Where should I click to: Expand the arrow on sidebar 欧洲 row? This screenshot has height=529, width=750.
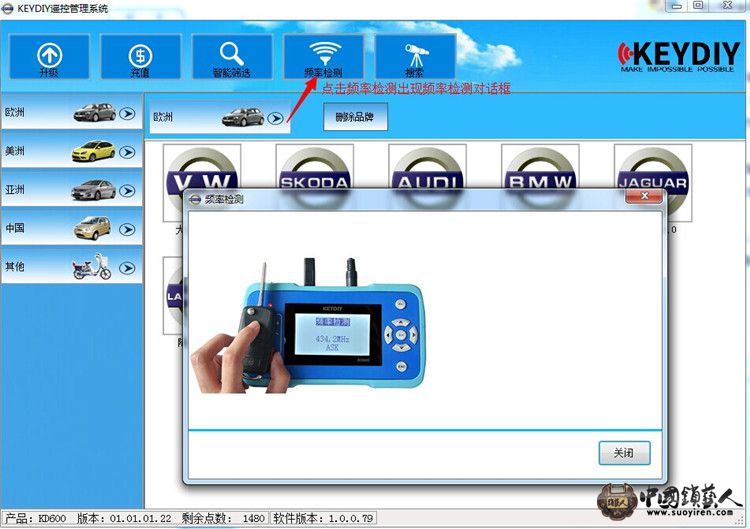[127, 113]
